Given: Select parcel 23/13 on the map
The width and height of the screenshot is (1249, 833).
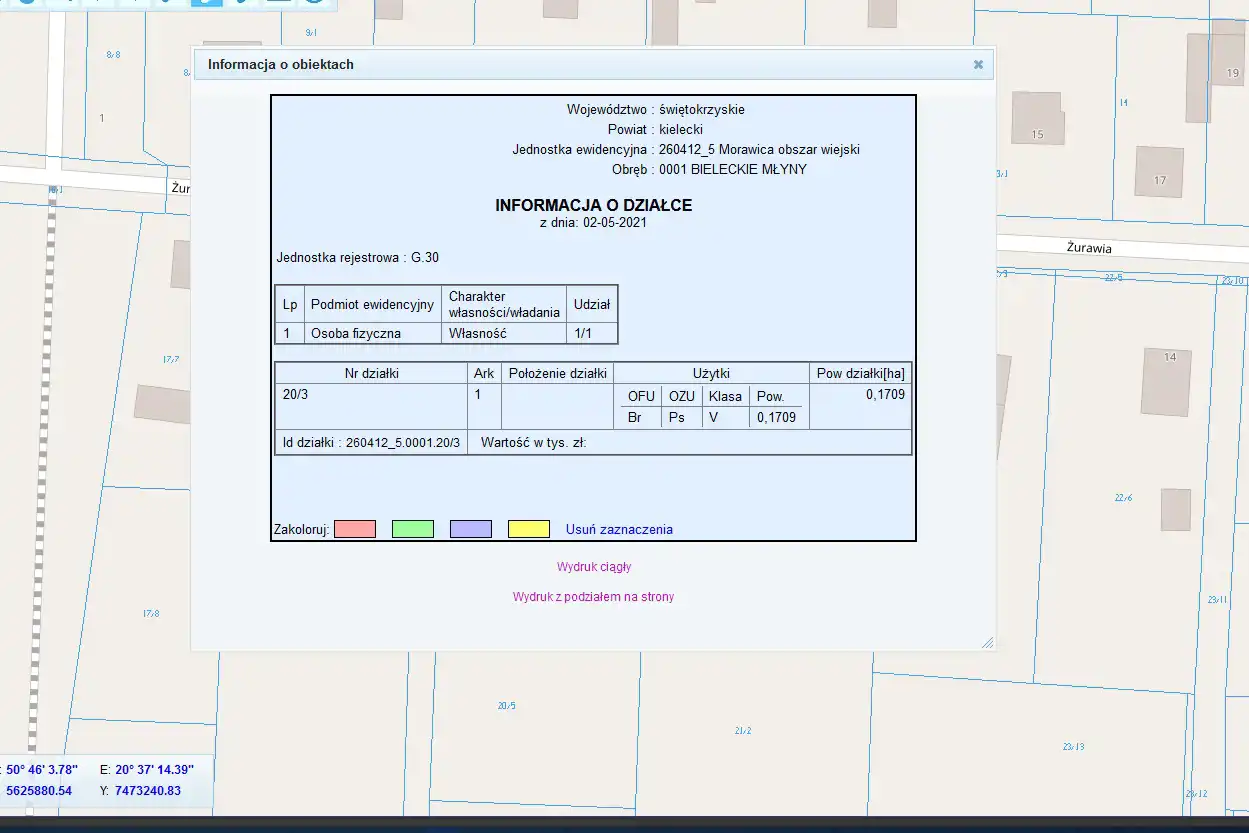Looking at the screenshot, I should click(x=1073, y=747).
